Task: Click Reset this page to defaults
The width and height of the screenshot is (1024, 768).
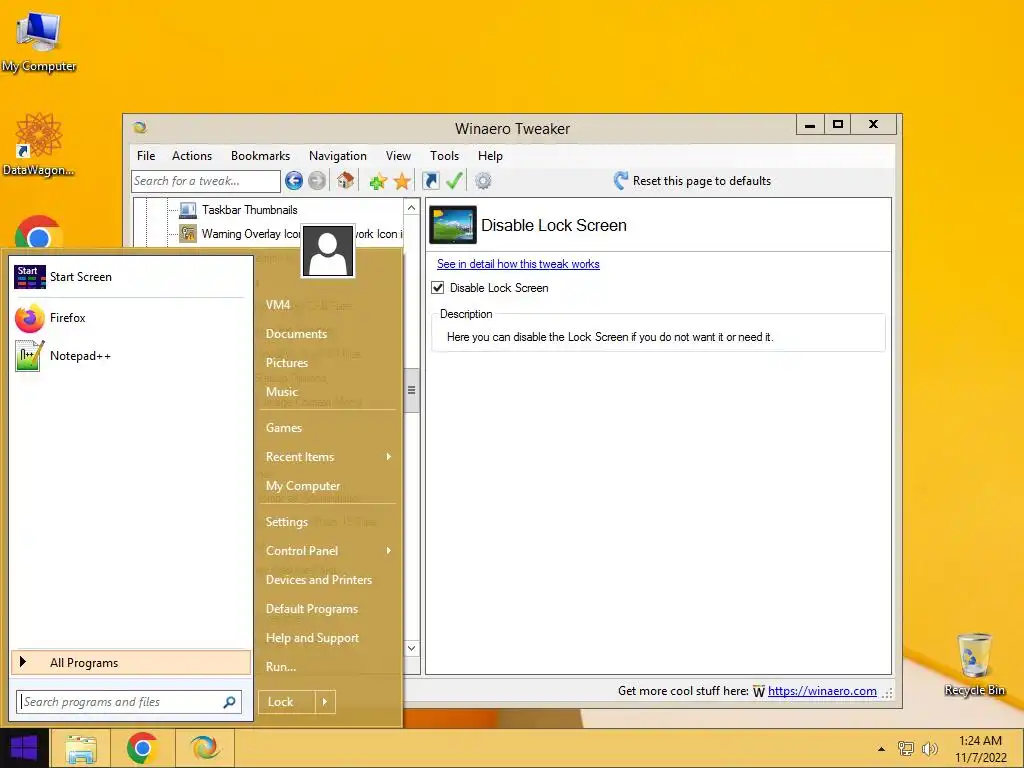Action: click(x=701, y=181)
